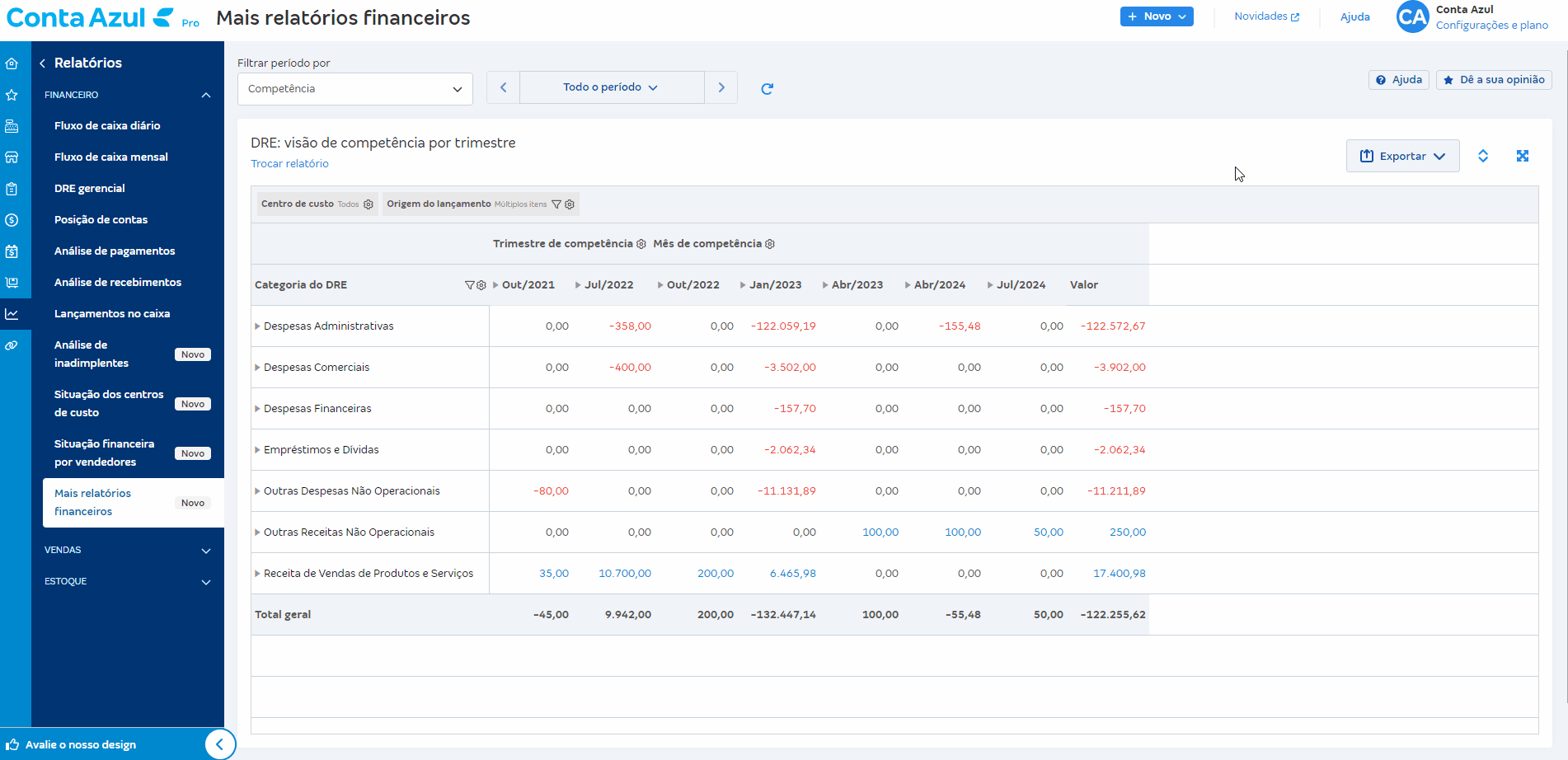
Task: Open Trimestre de competência gear settings
Action: coord(641,244)
